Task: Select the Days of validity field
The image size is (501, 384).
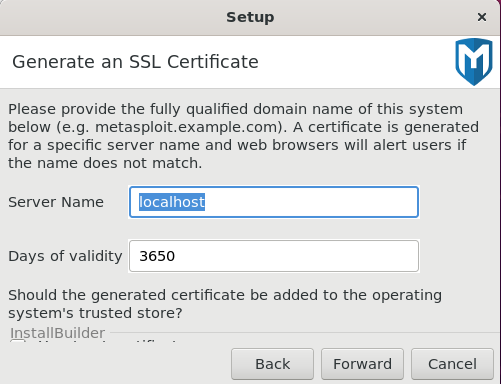Action: (274, 256)
